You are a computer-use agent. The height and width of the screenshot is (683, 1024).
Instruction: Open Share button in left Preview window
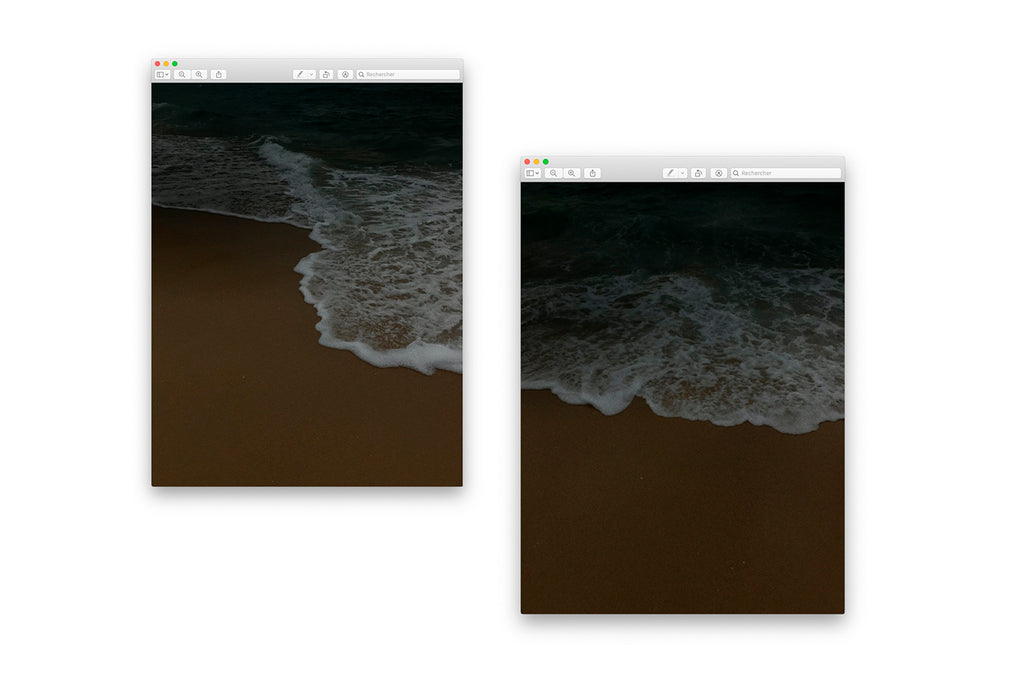(218, 75)
